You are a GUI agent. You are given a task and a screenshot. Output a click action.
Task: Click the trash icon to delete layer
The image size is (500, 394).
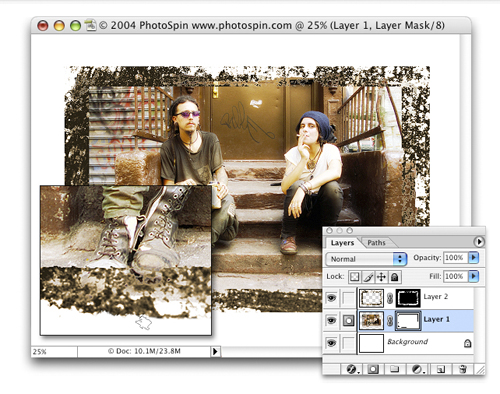click(463, 369)
